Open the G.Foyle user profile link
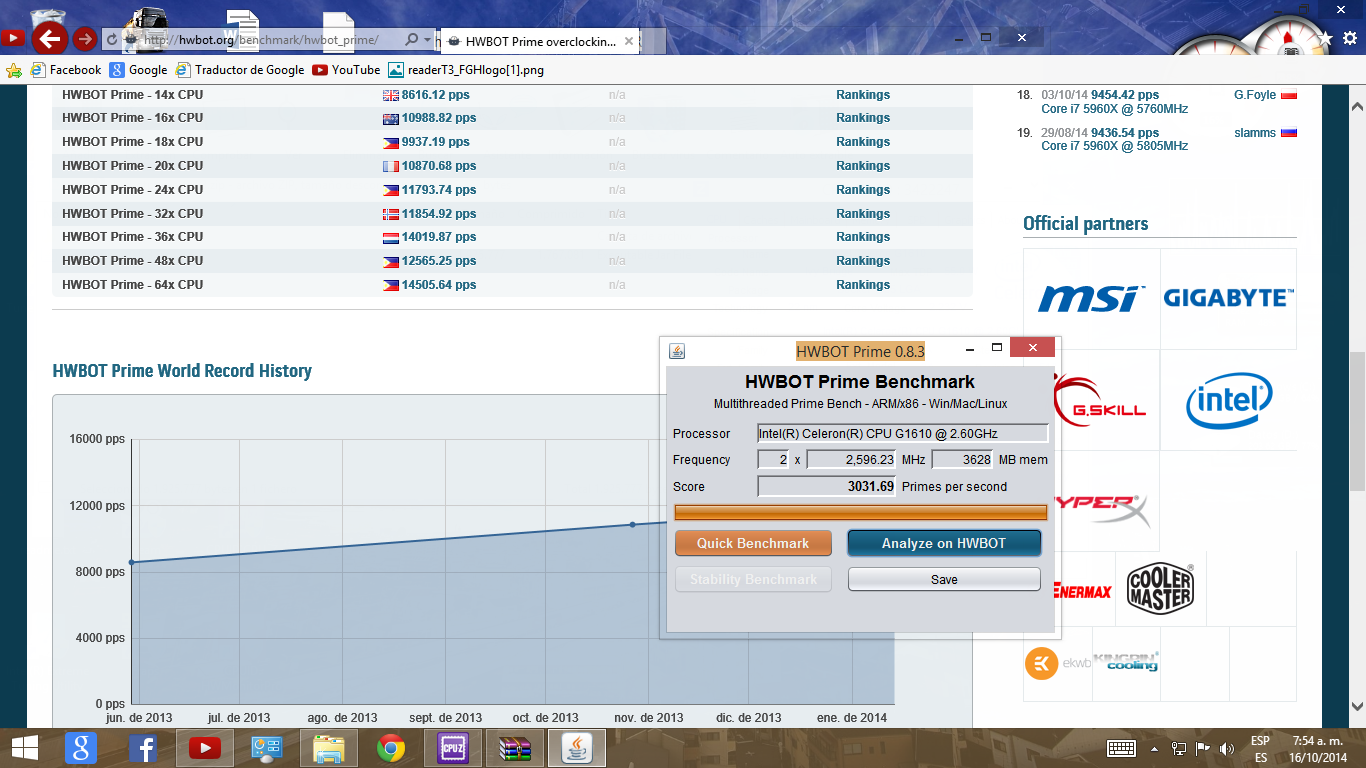 1255,95
